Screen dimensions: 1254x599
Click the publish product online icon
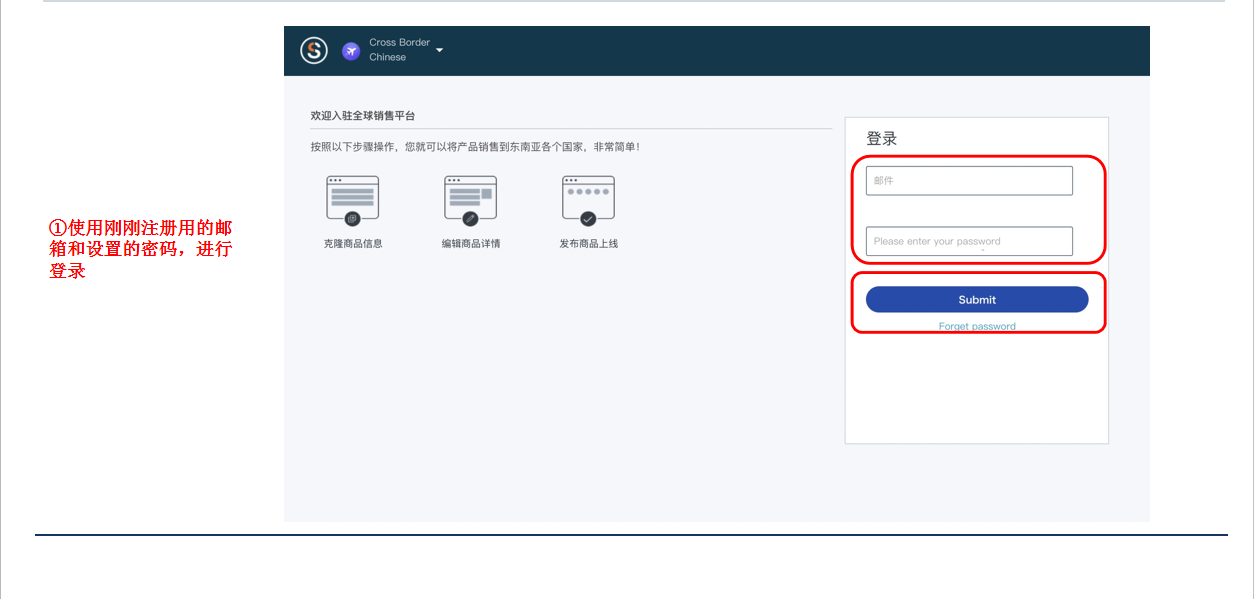pos(588,200)
